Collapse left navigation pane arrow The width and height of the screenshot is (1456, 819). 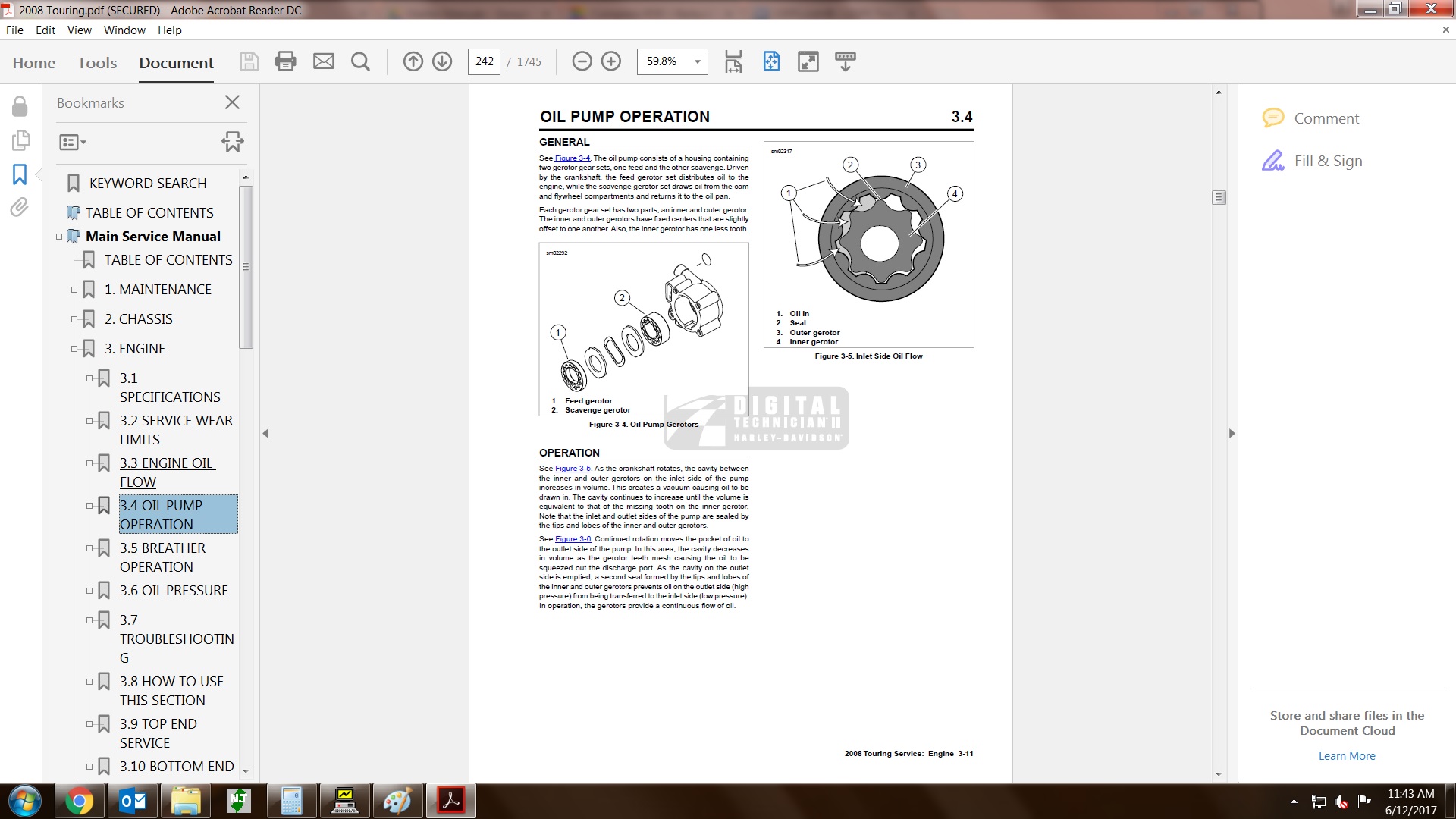tap(265, 434)
